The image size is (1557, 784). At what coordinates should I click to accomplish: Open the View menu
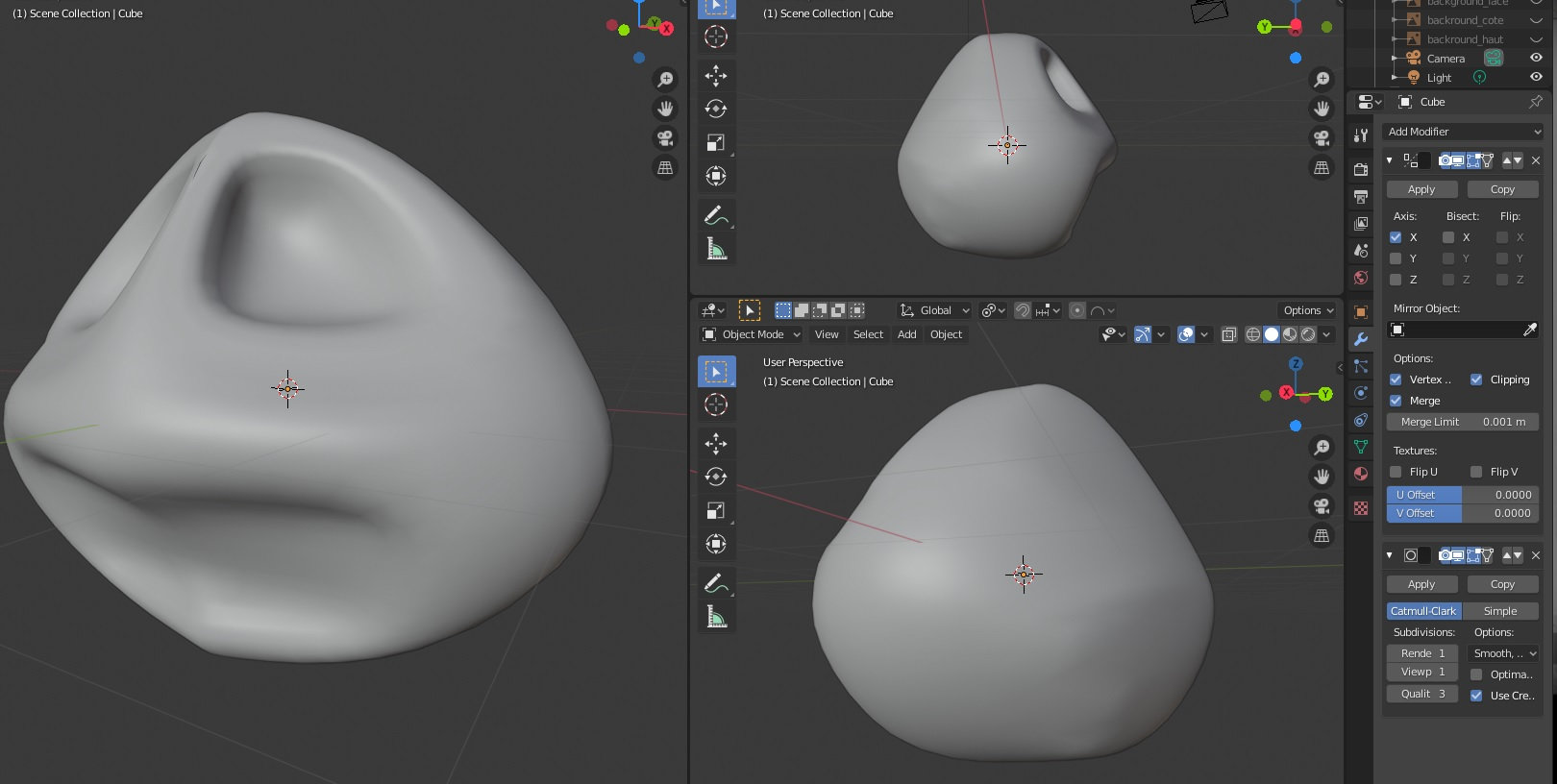(827, 334)
